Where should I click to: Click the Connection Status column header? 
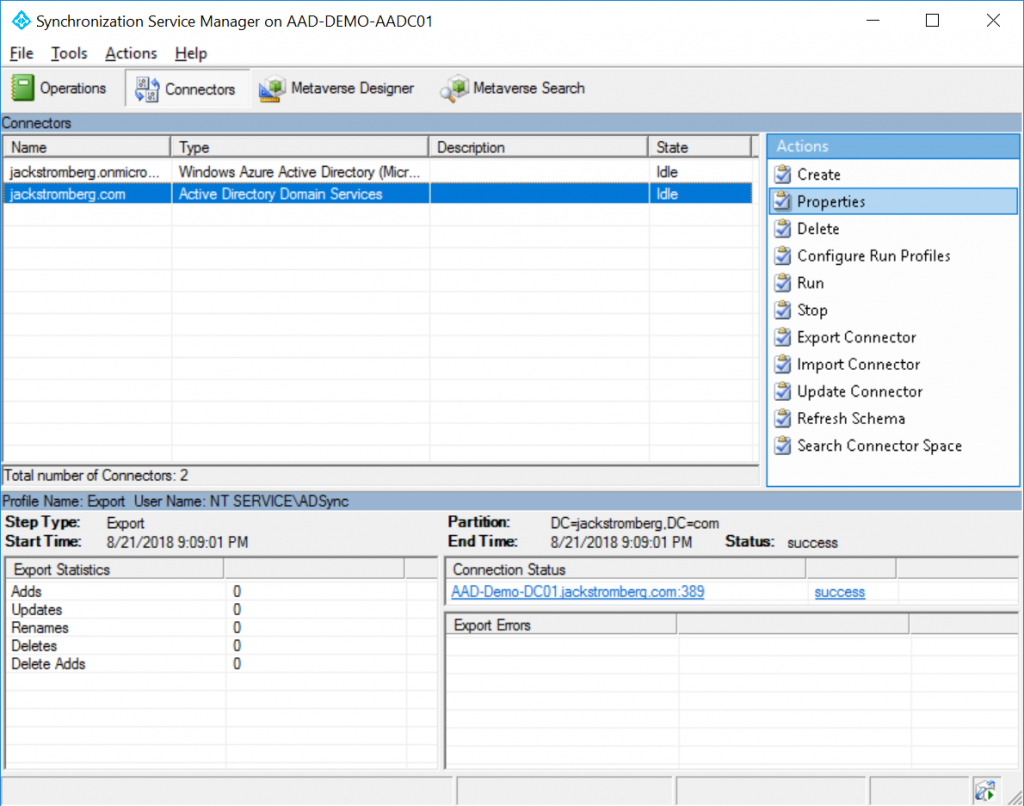click(x=626, y=570)
